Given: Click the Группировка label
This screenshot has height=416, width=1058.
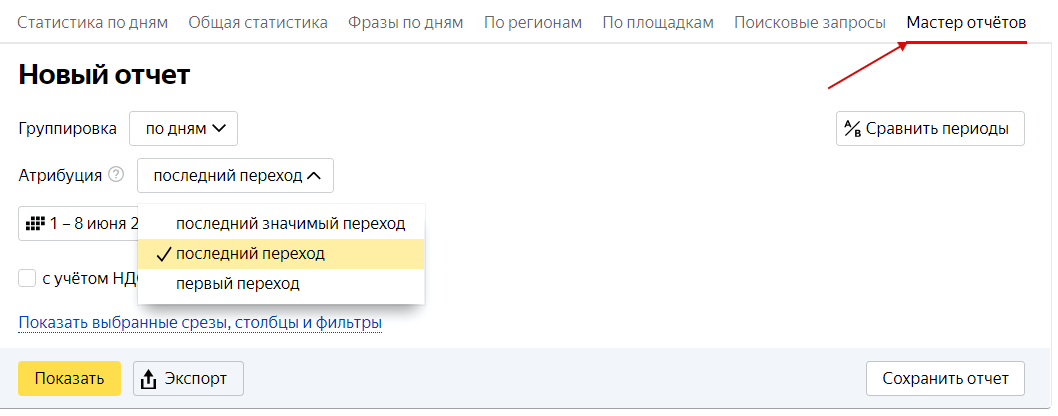Looking at the screenshot, I should tap(67, 129).
